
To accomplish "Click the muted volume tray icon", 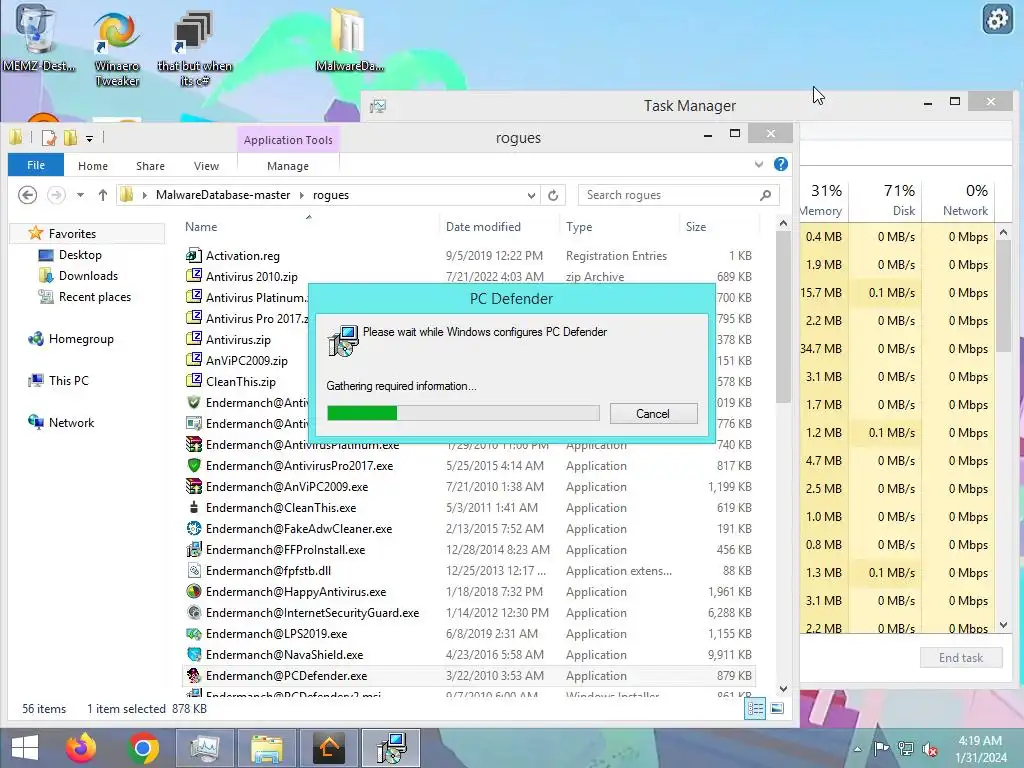I will click(x=930, y=749).
